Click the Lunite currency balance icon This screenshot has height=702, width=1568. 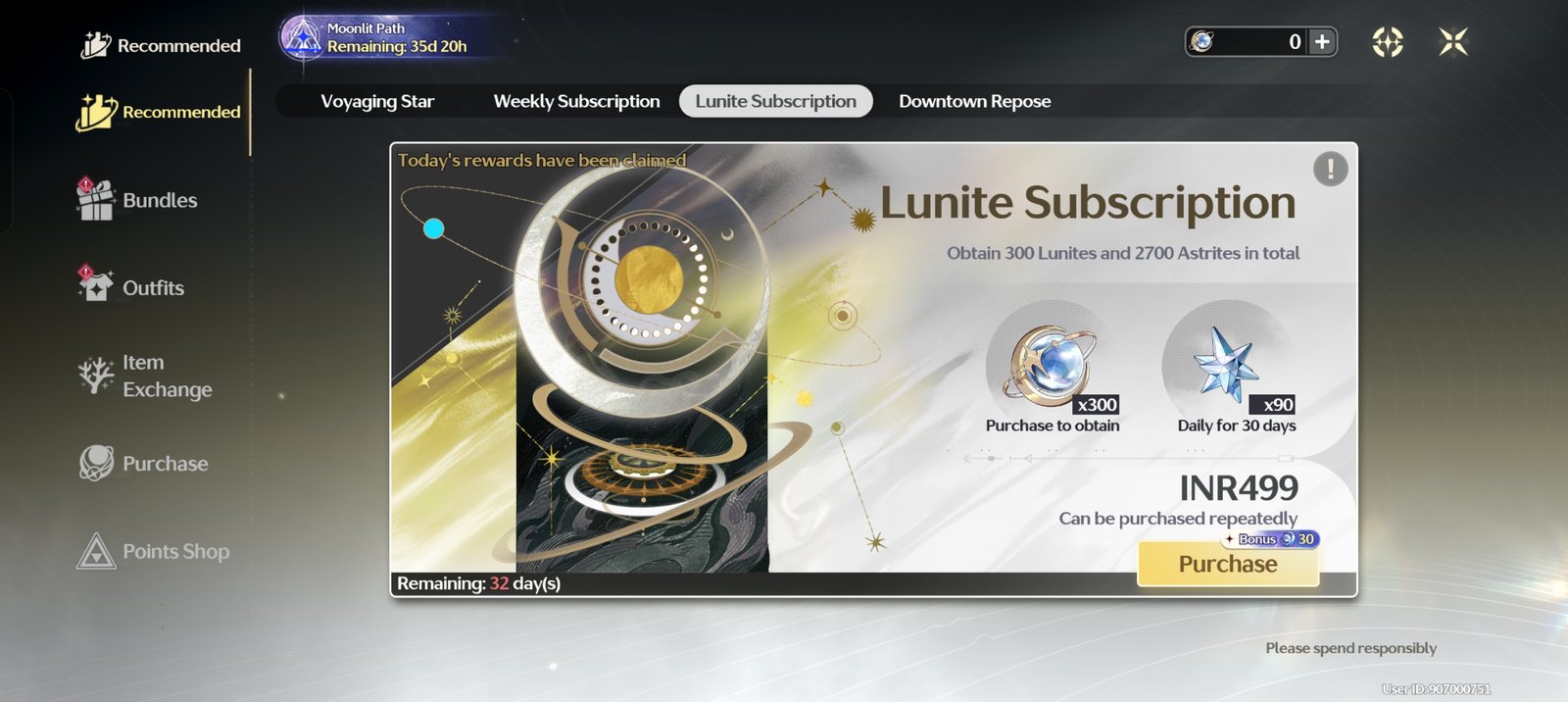tap(1201, 41)
